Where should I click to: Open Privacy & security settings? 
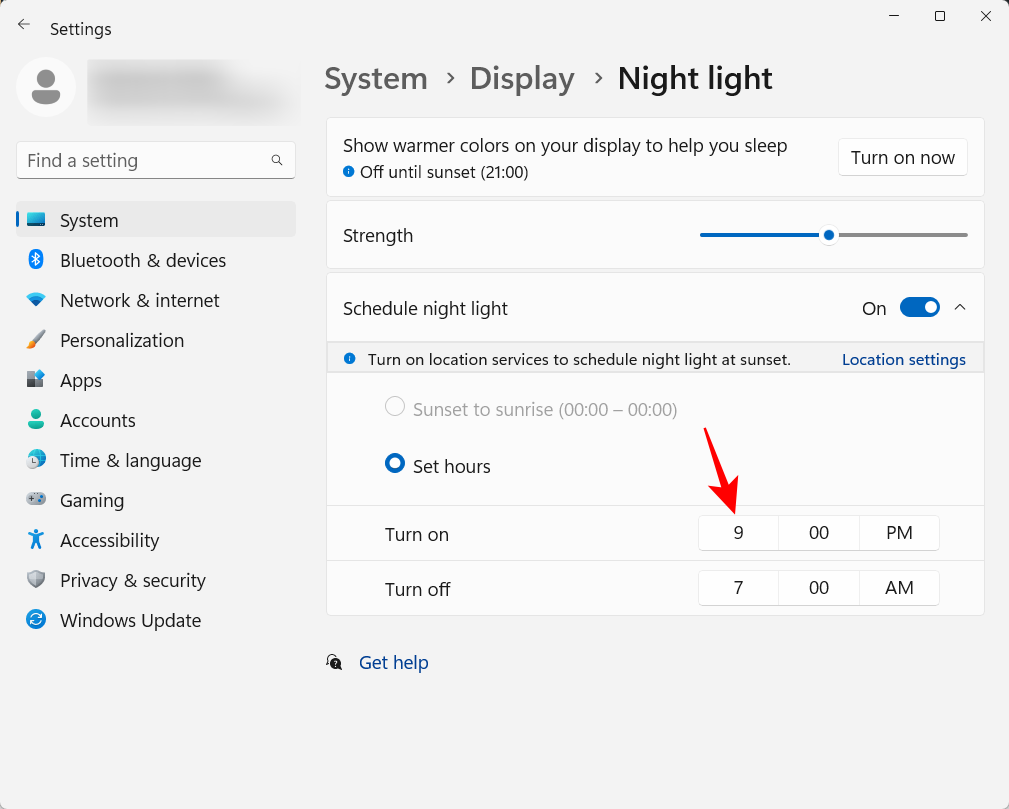tap(132, 580)
